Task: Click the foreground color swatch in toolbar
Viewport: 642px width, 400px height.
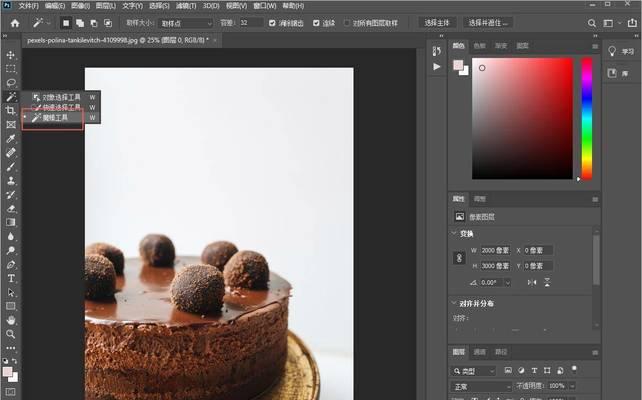Action: click(7, 372)
